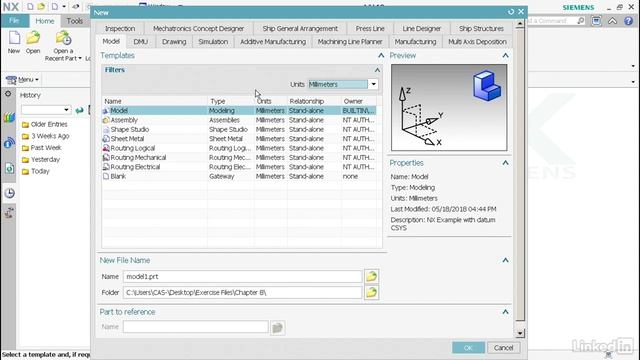This screenshot has width=640, height=360.
Task: Click the green arrow icon in History panel
Action: pyautogui.click(x=80, y=110)
